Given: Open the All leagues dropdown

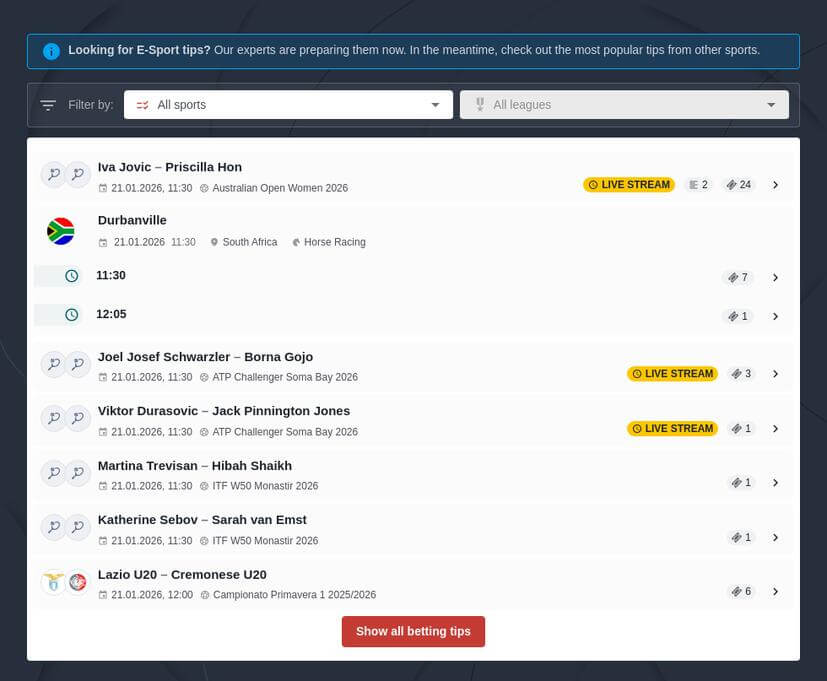Looking at the screenshot, I should click(623, 104).
